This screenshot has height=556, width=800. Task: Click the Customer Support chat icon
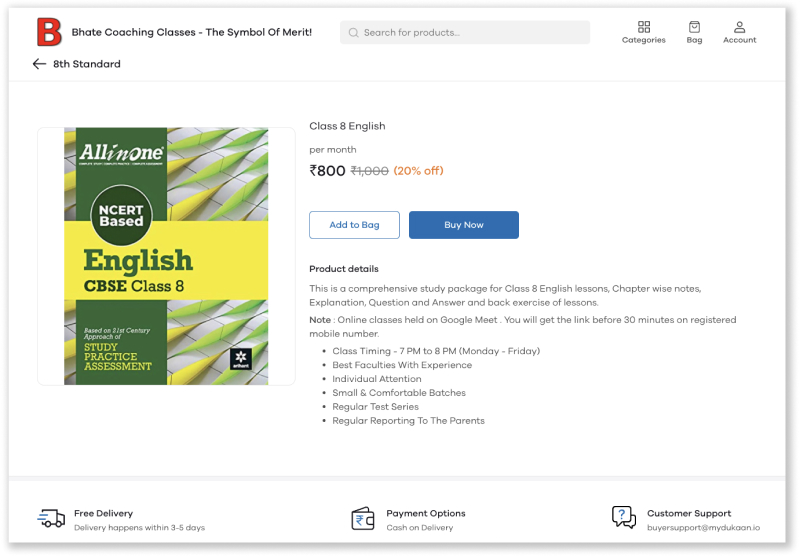point(623,517)
